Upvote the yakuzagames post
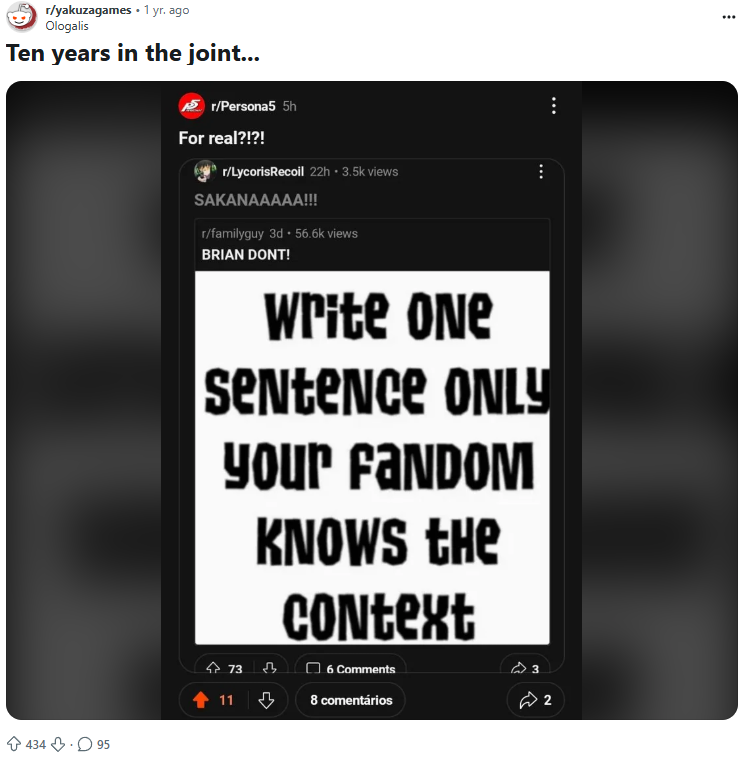The image size is (744, 767). point(14,744)
